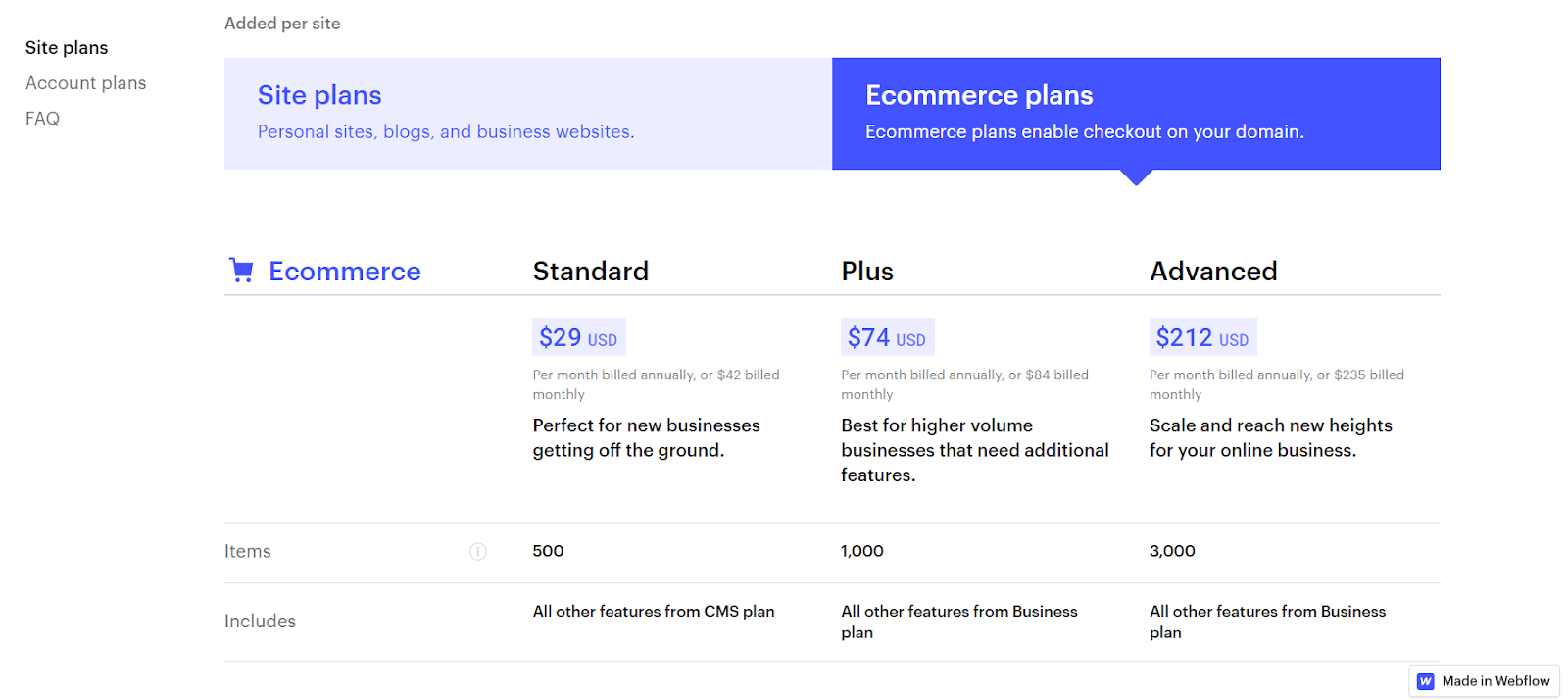Click the Ecommerce shopping cart icon

(x=241, y=271)
